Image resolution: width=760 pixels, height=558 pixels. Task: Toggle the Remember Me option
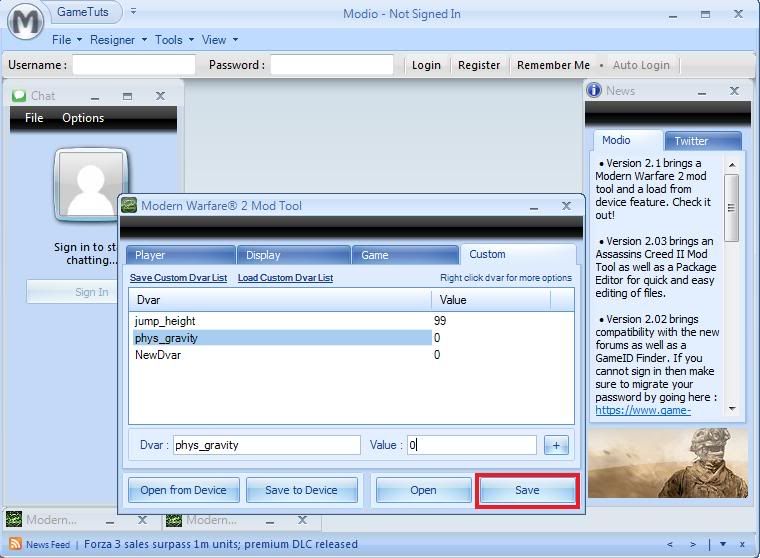tap(553, 65)
